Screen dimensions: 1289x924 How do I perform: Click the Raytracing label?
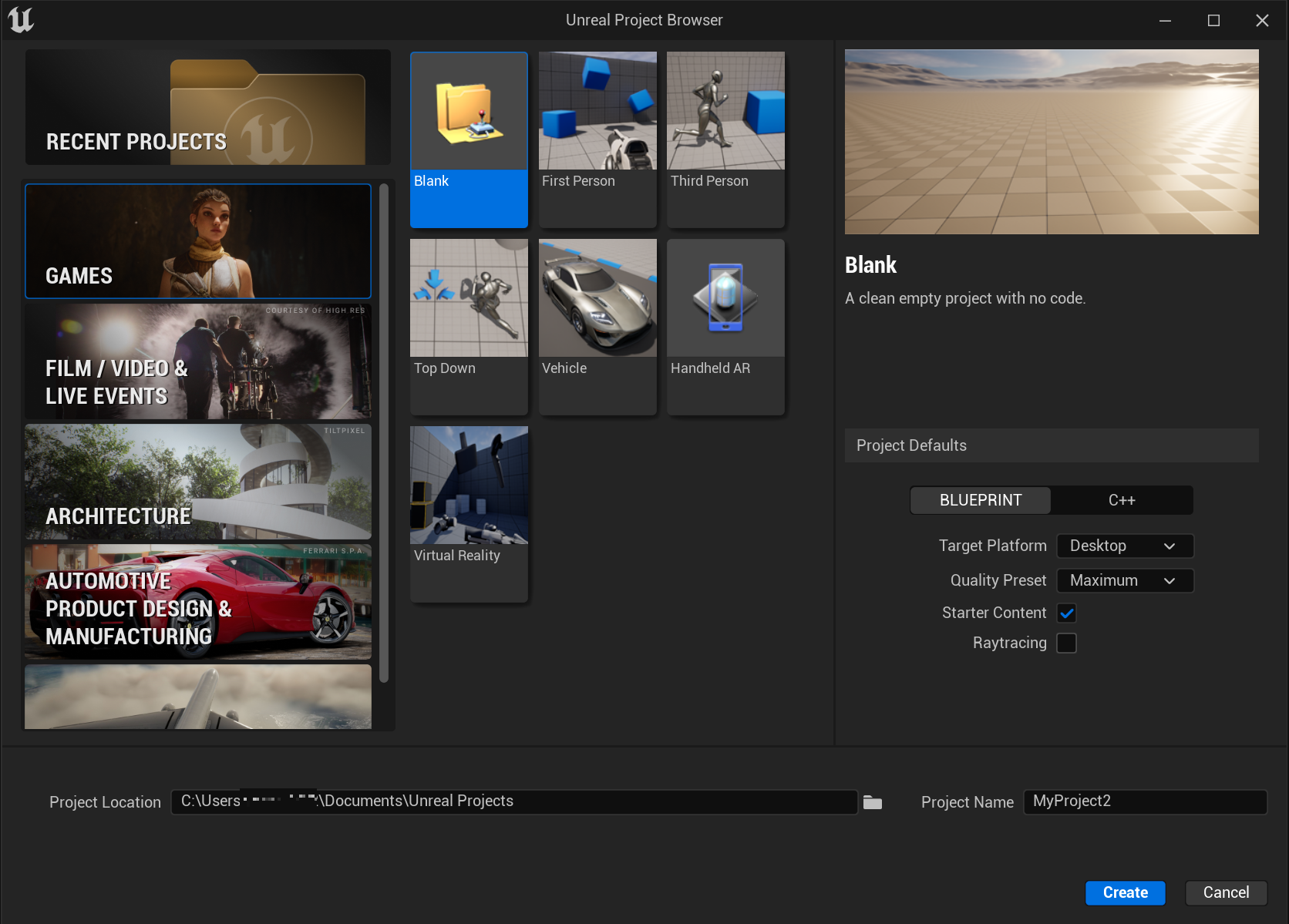coord(1009,643)
